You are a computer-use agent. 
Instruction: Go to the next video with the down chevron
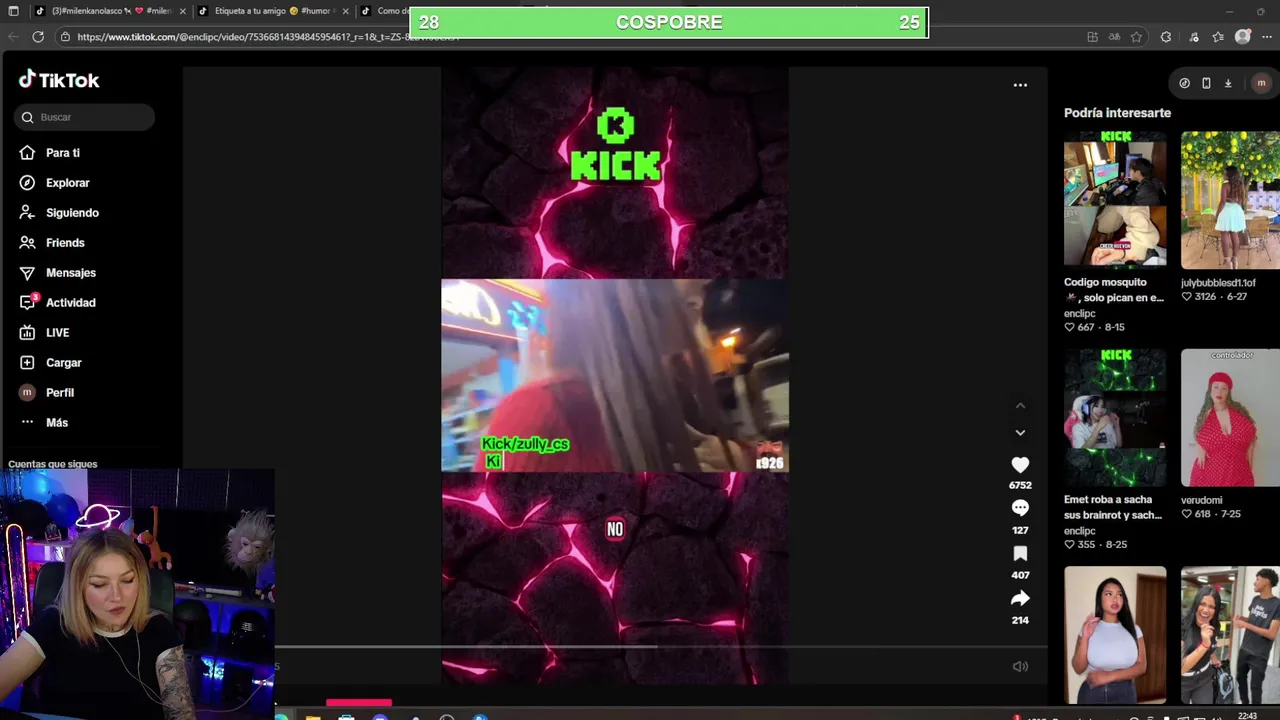point(1020,433)
